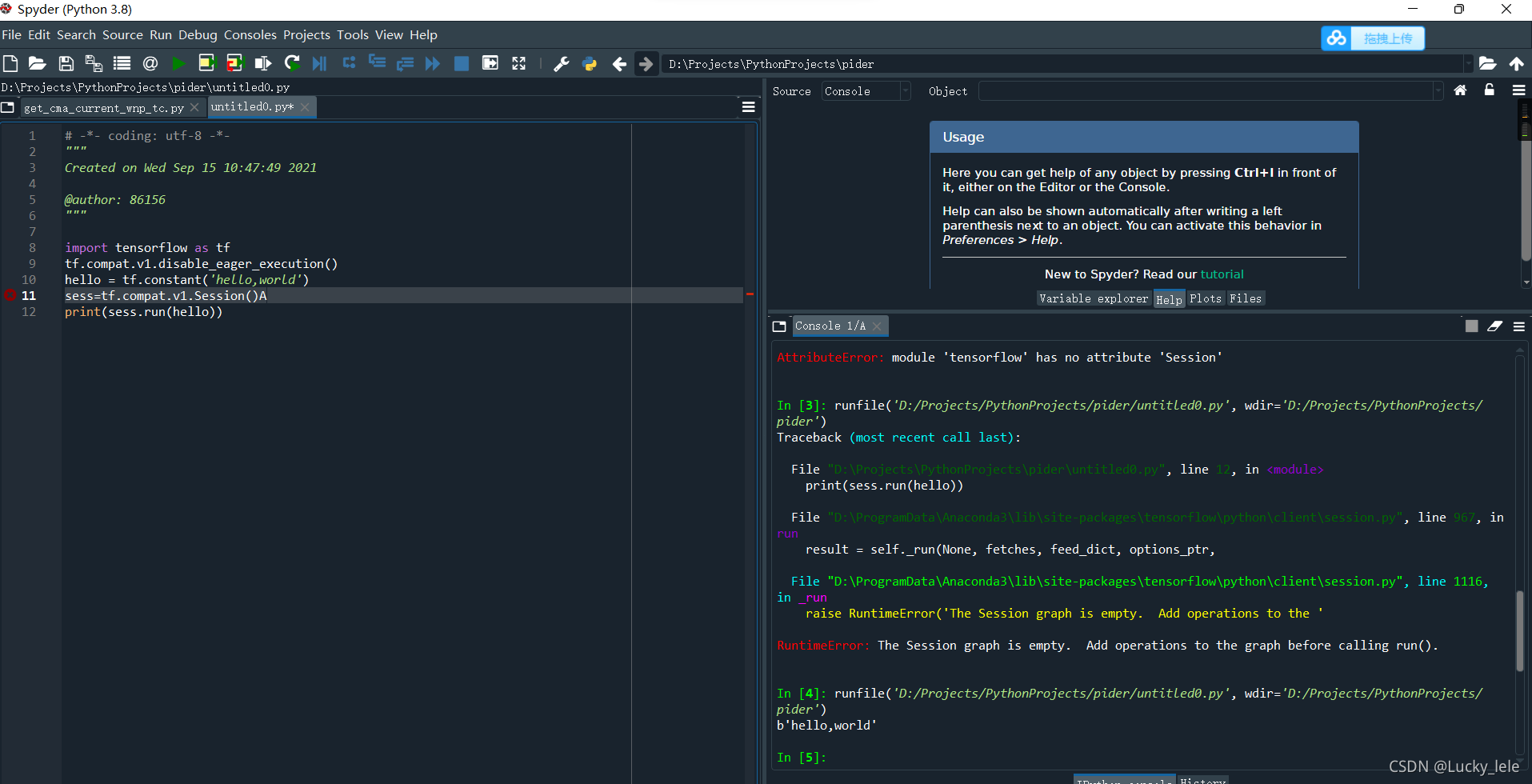Open the file list icon
Screen dimensions: 1532x784
point(122,63)
